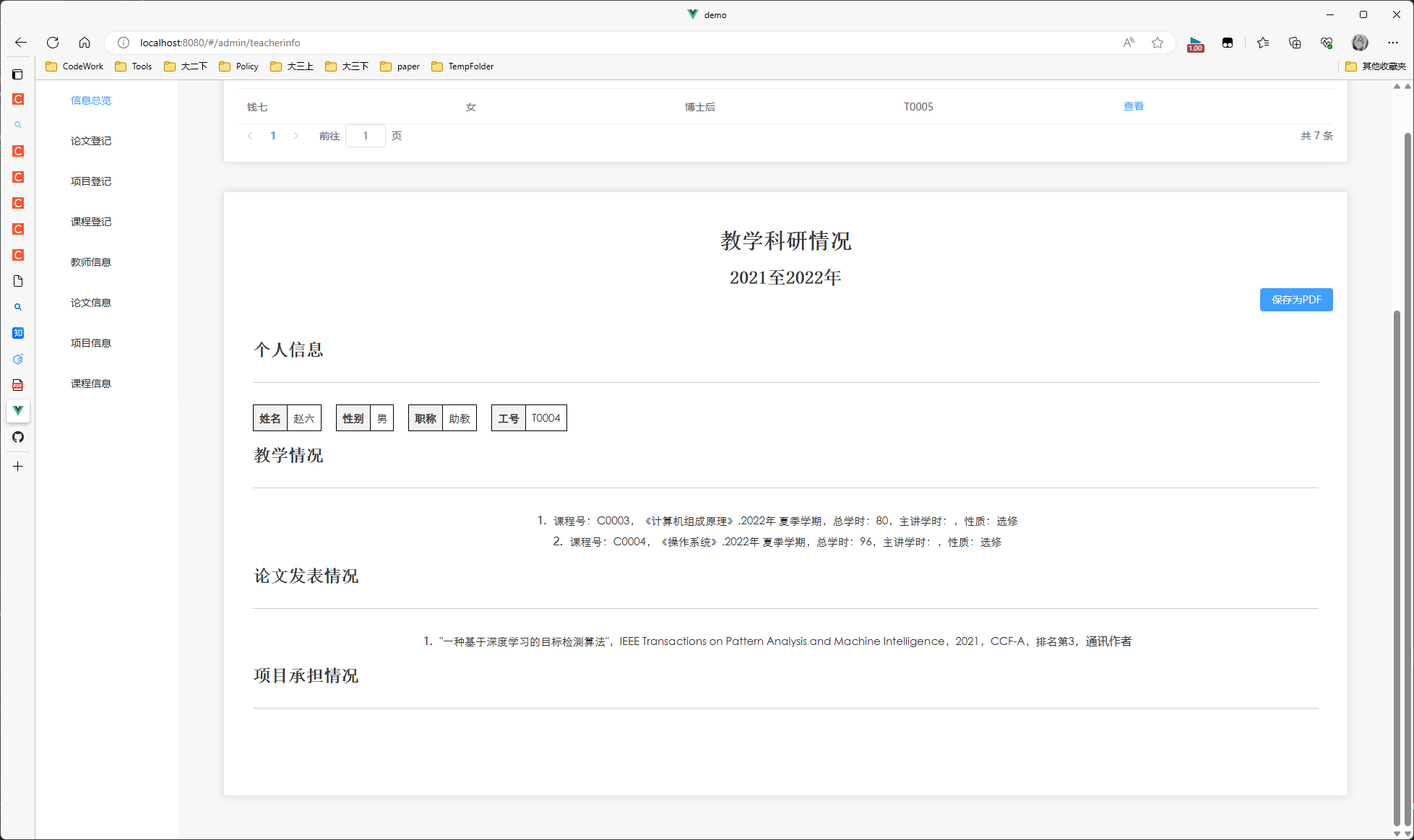Open the topmost CSDN sidebar shortcut
Image resolution: width=1414 pixels, height=840 pixels.
18,99
